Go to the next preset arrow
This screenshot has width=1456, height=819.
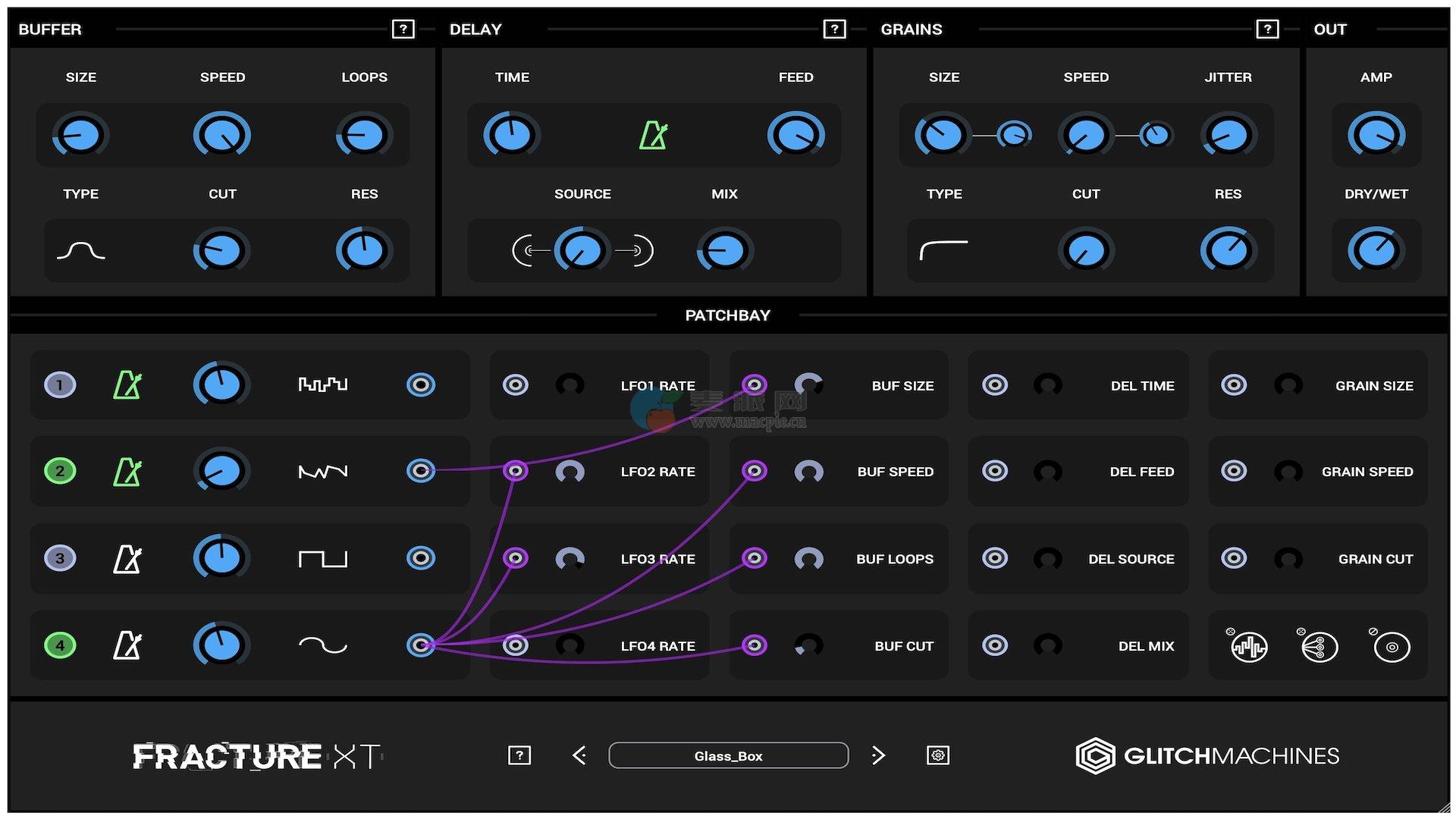tap(878, 755)
